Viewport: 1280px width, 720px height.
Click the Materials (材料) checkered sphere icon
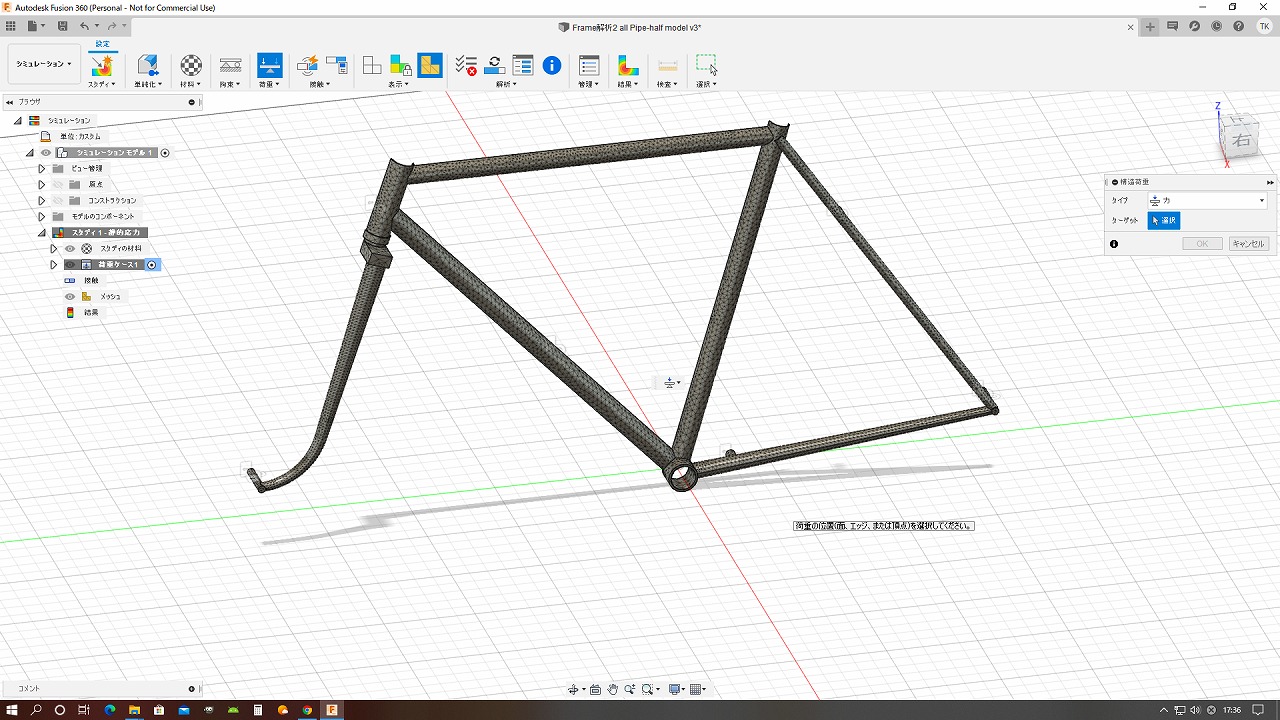pos(190,66)
